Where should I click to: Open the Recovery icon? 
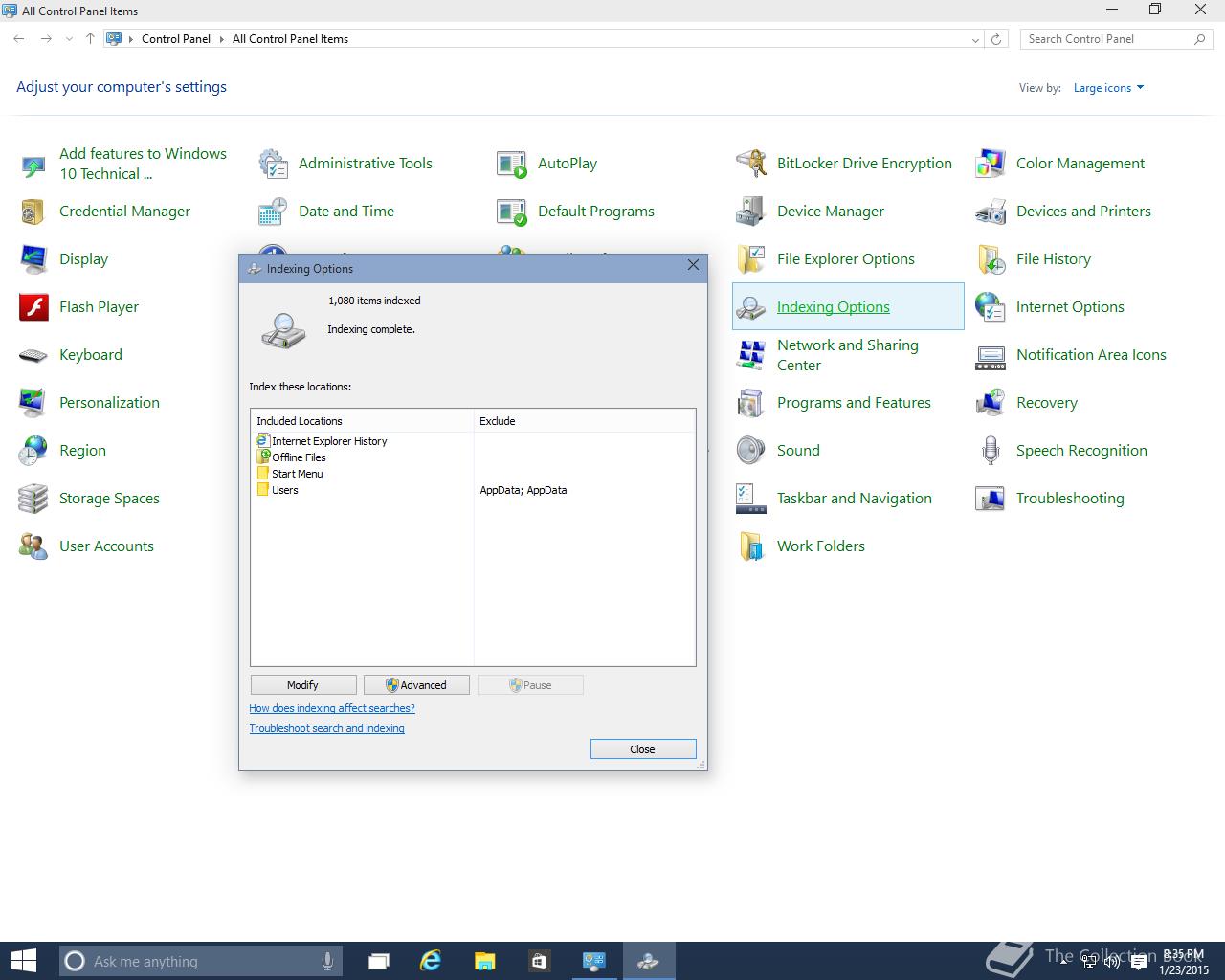[x=991, y=403]
